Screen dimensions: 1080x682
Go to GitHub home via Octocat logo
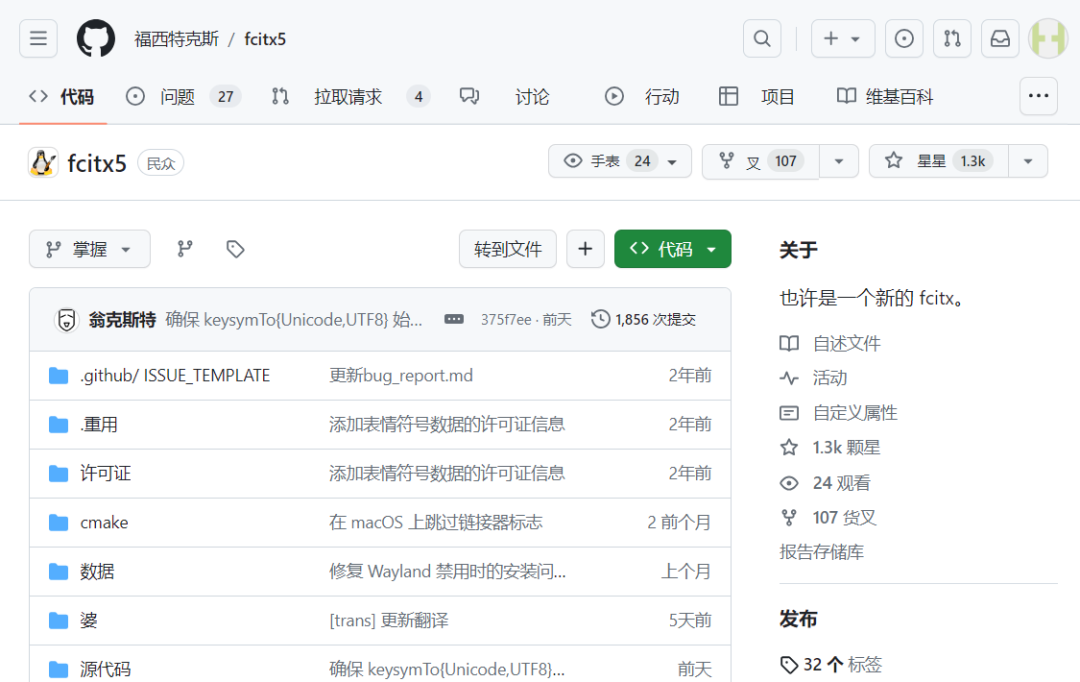click(x=96, y=39)
